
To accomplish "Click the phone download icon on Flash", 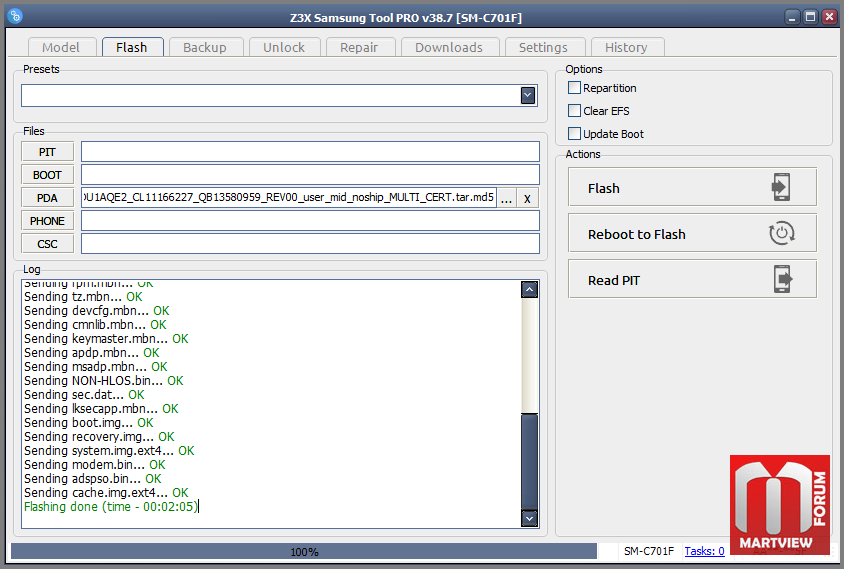I will (x=781, y=187).
